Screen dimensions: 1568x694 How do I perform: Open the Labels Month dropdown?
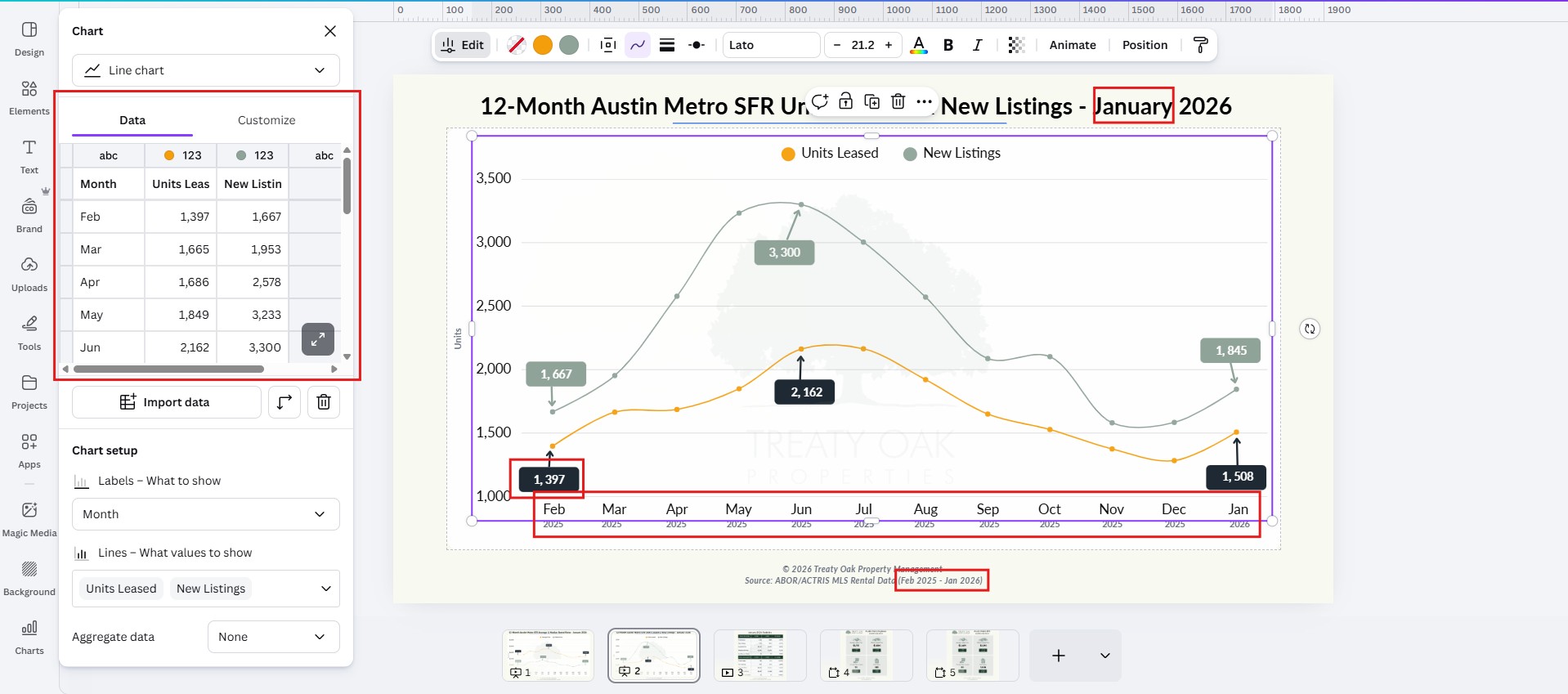[x=206, y=514]
